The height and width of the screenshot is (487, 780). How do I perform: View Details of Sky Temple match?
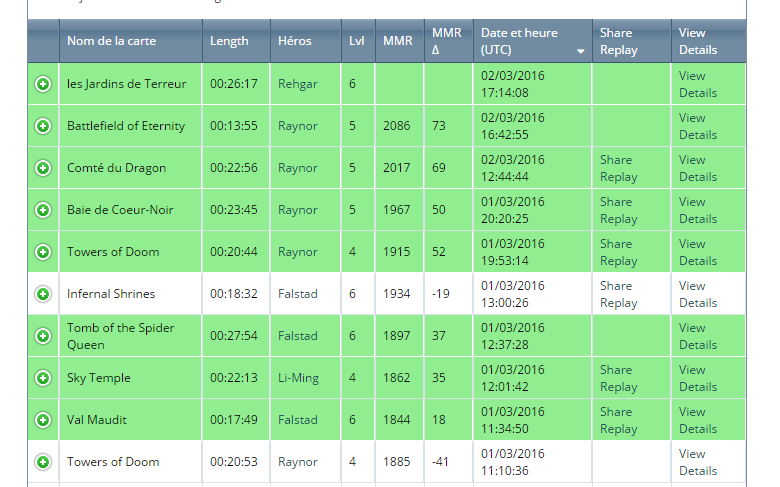click(x=698, y=378)
